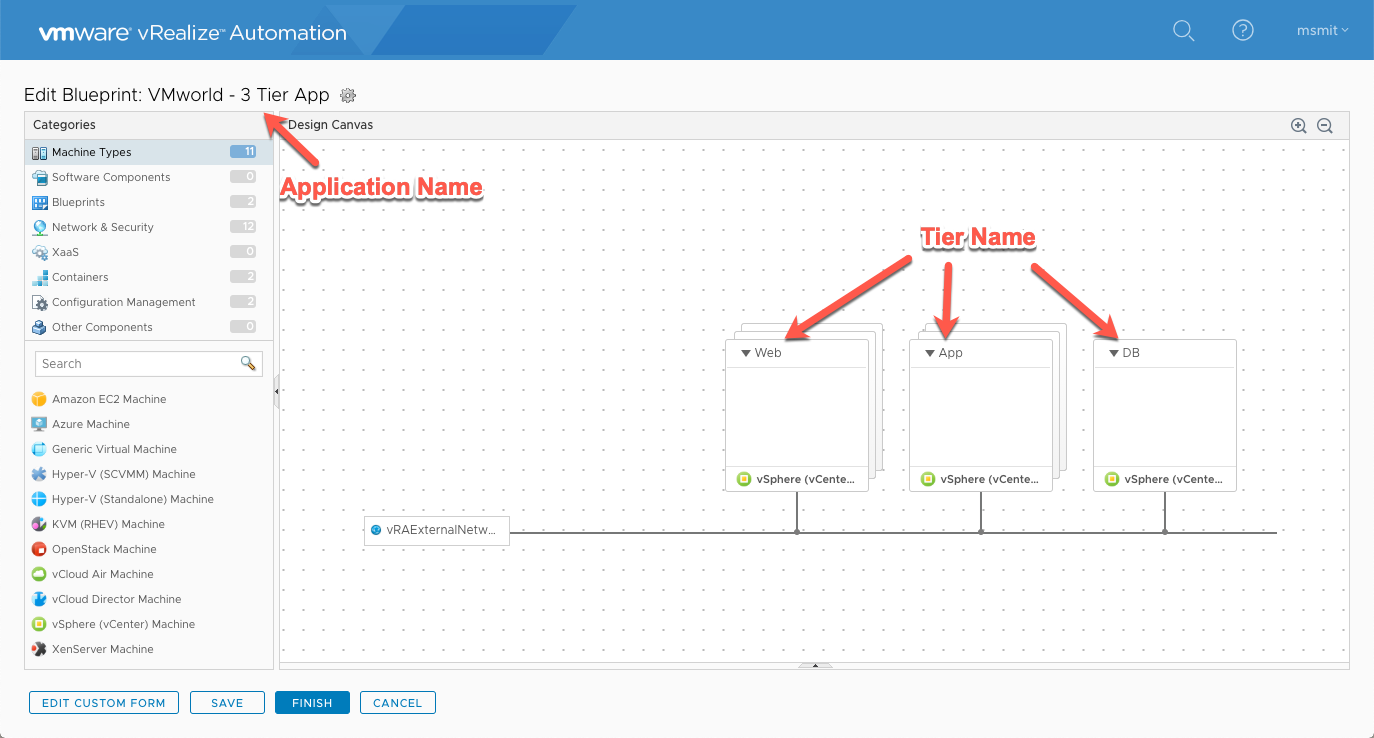Select the Containers category
The image size is (1374, 738).
tap(149, 277)
